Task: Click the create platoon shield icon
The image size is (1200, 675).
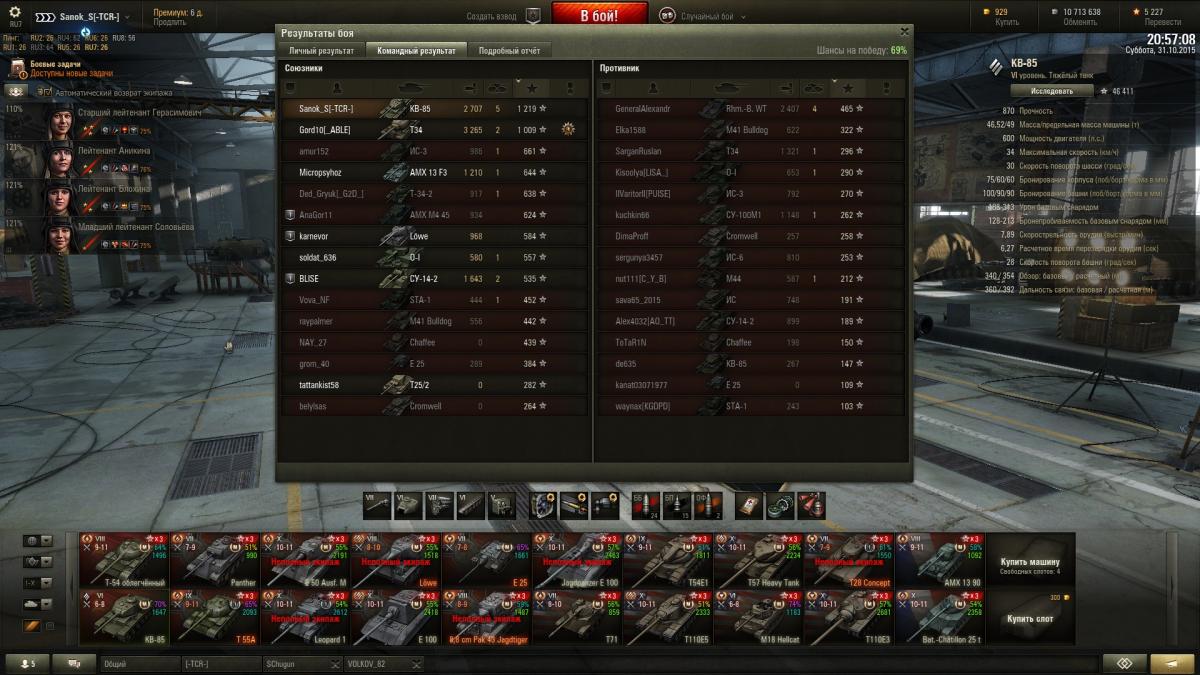Action: pos(533,16)
